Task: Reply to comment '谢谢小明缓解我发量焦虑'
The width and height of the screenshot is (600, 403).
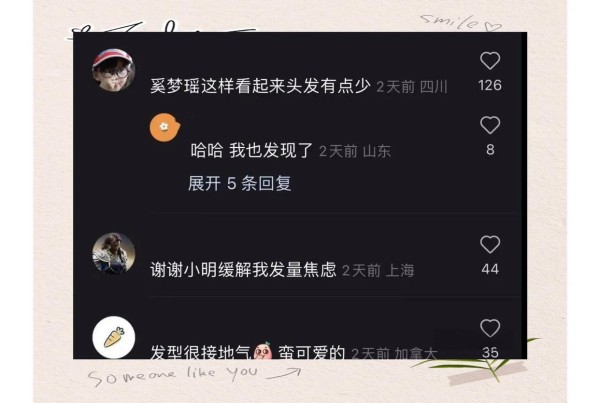Action: point(243,270)
